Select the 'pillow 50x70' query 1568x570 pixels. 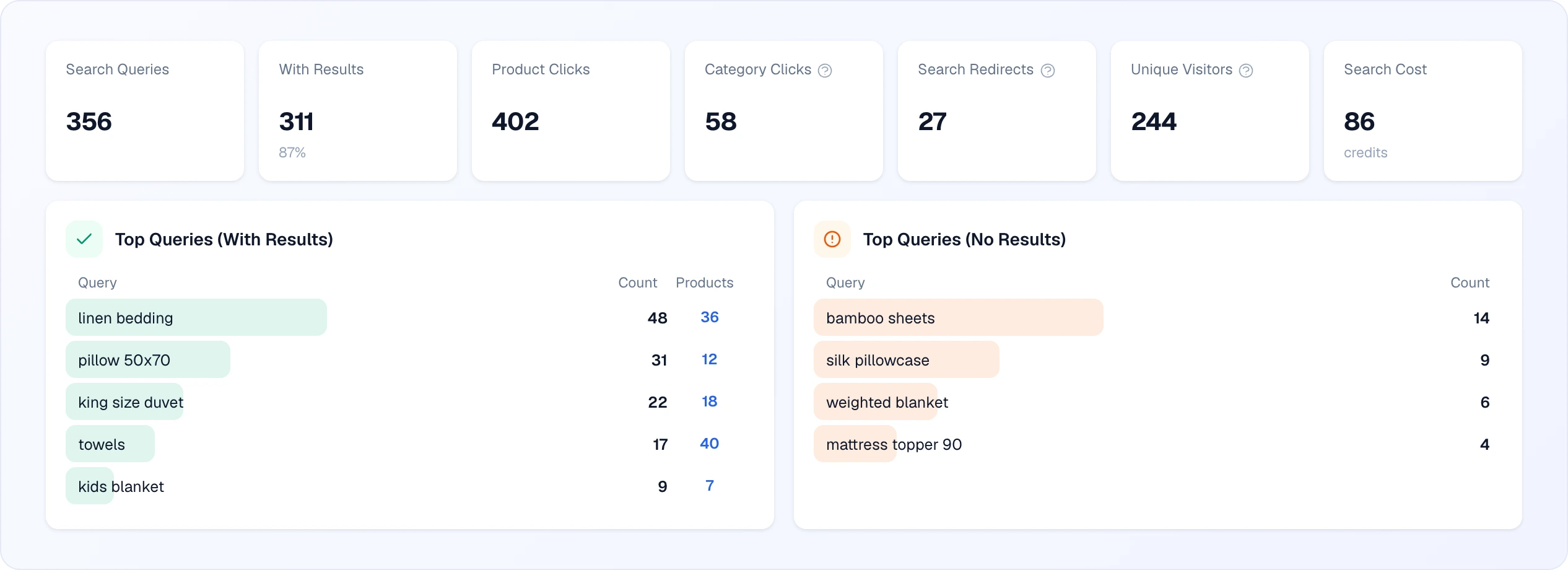click(x=124, y=360)
